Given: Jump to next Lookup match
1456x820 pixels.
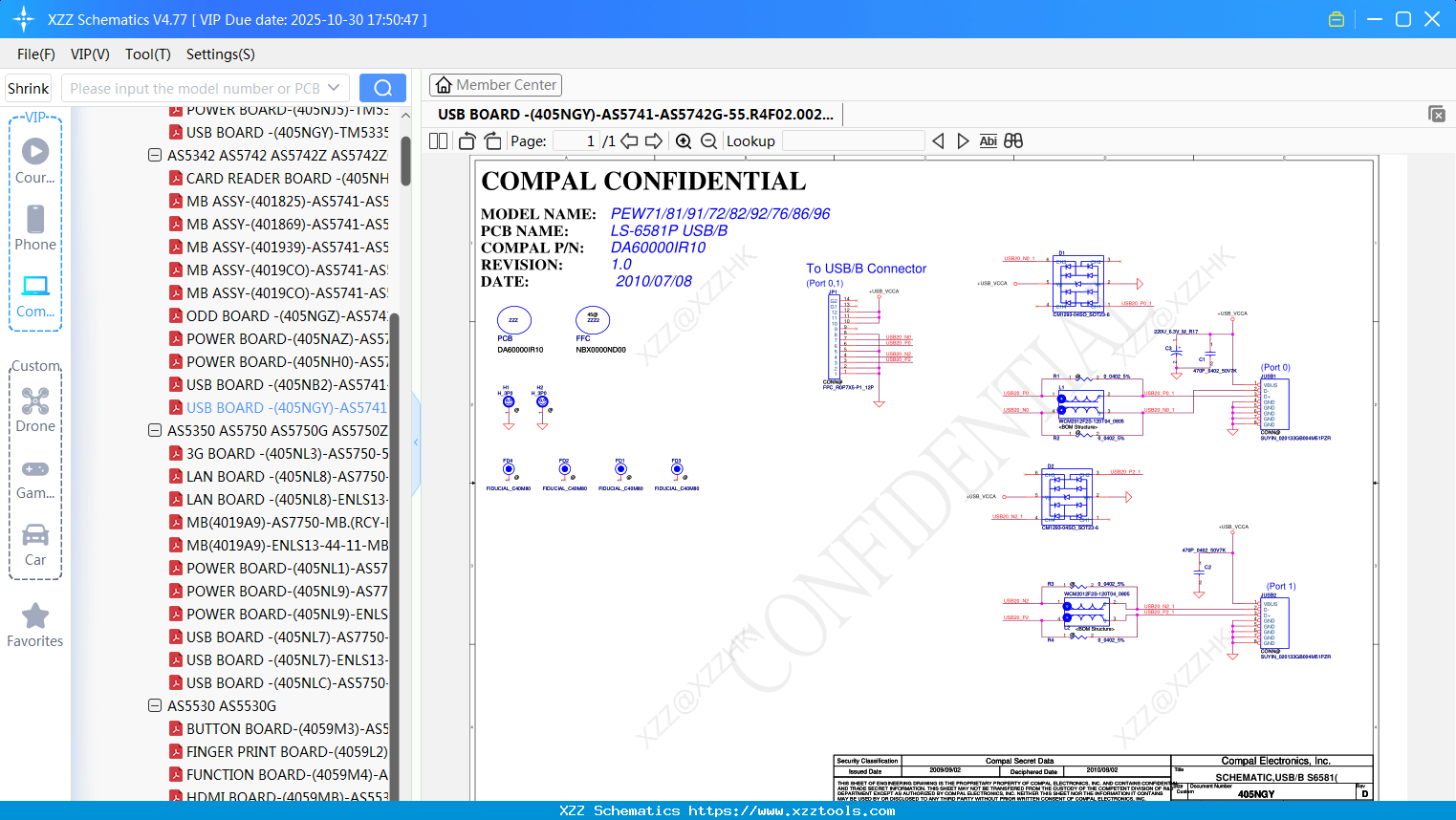Looking at the screenshot, I should pyautogui.click(x=963, y=140).
